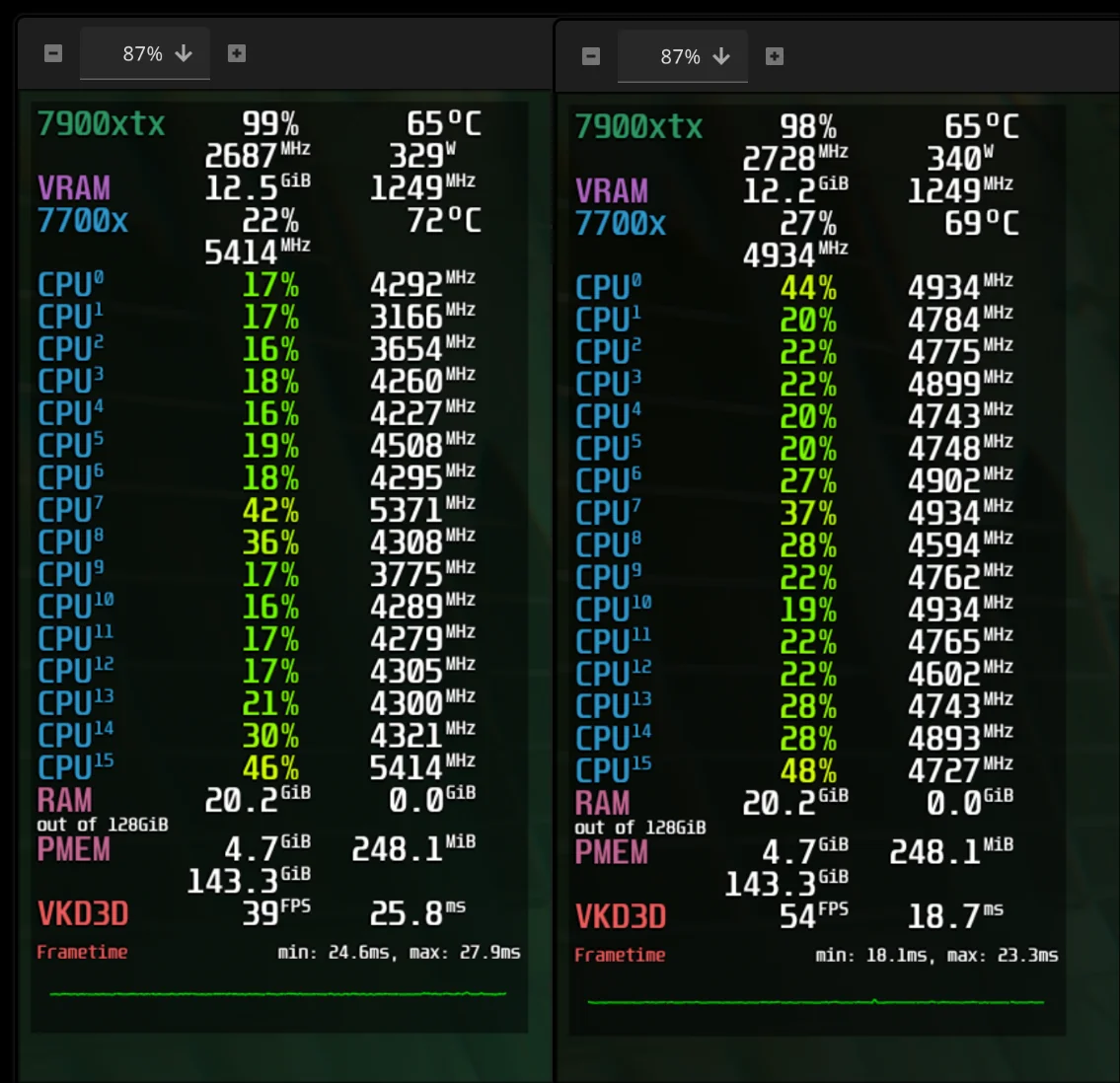Click the 329 W power reading
Image resolution: width=1120 pixels, height=1083 pixels.
422,155
